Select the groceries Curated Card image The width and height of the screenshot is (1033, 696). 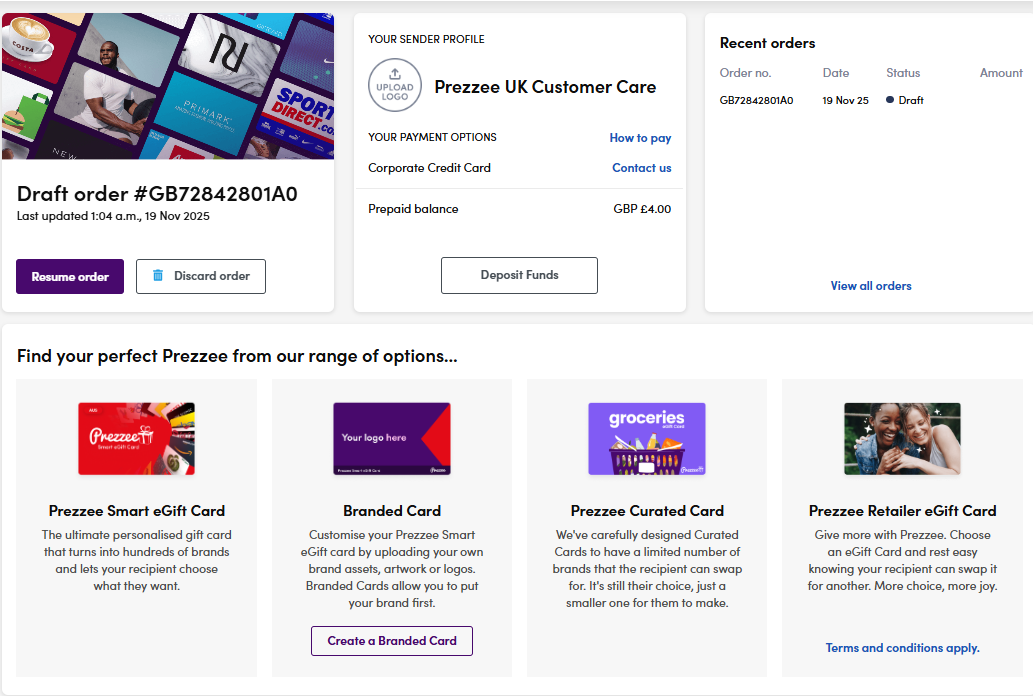point(647,439)
